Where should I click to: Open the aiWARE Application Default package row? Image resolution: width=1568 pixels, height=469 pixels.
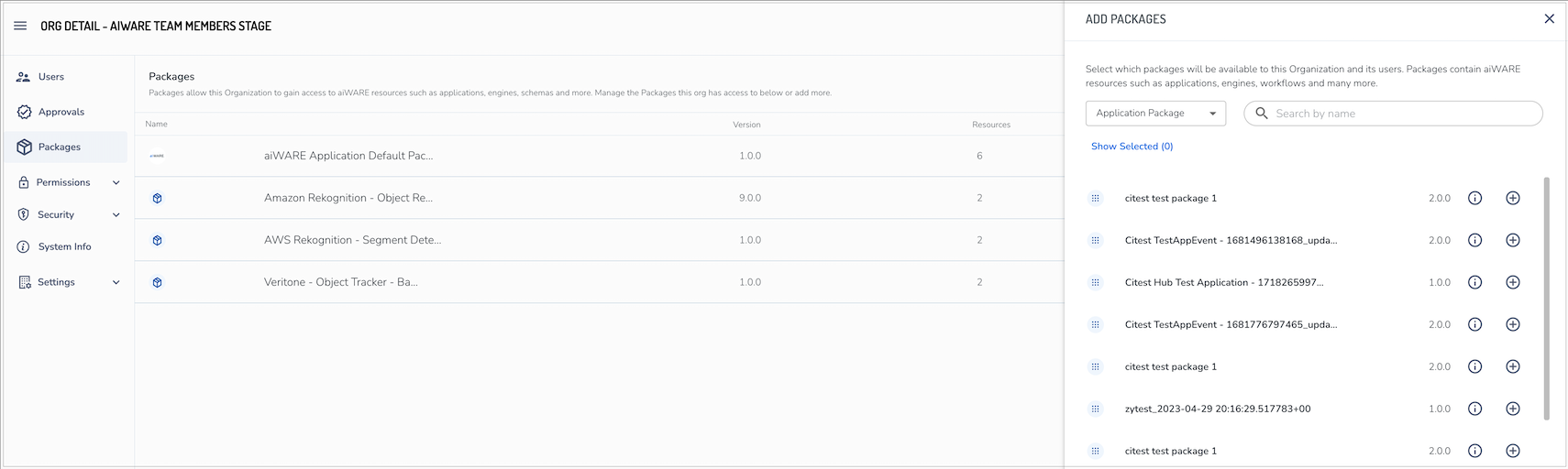[348, 156]
